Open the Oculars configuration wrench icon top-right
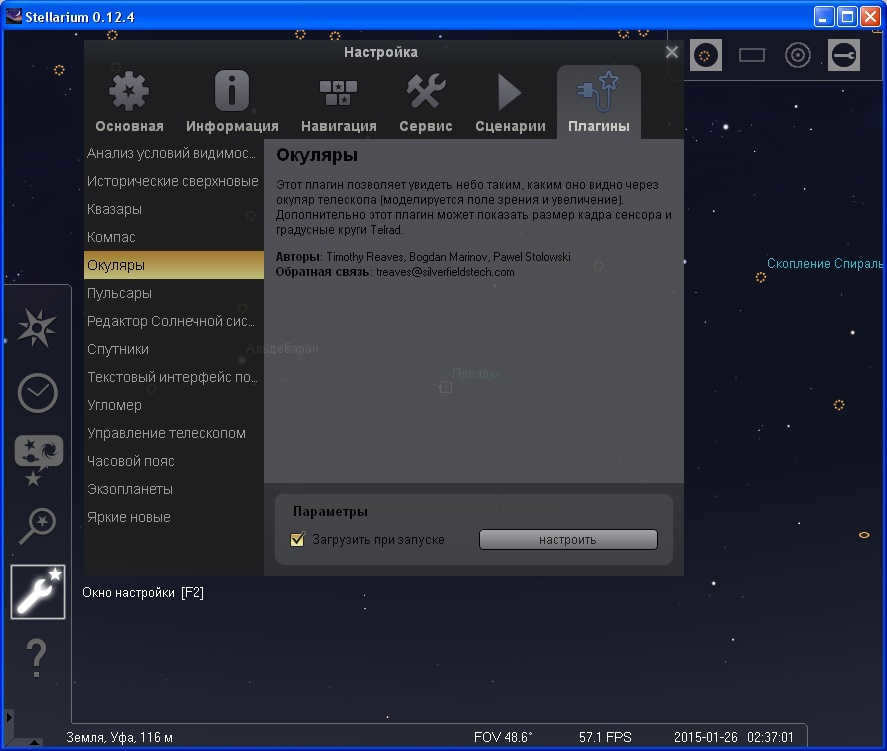The height and width of the screenshot is (751, 887). [x=843, y=55]
